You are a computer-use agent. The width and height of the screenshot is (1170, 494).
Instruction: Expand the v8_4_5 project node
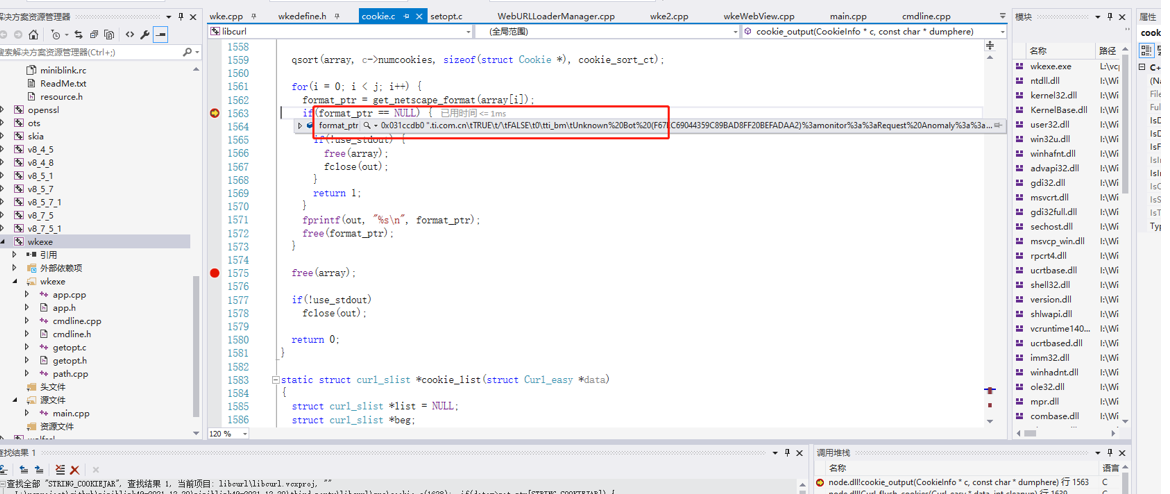[3, 150]
